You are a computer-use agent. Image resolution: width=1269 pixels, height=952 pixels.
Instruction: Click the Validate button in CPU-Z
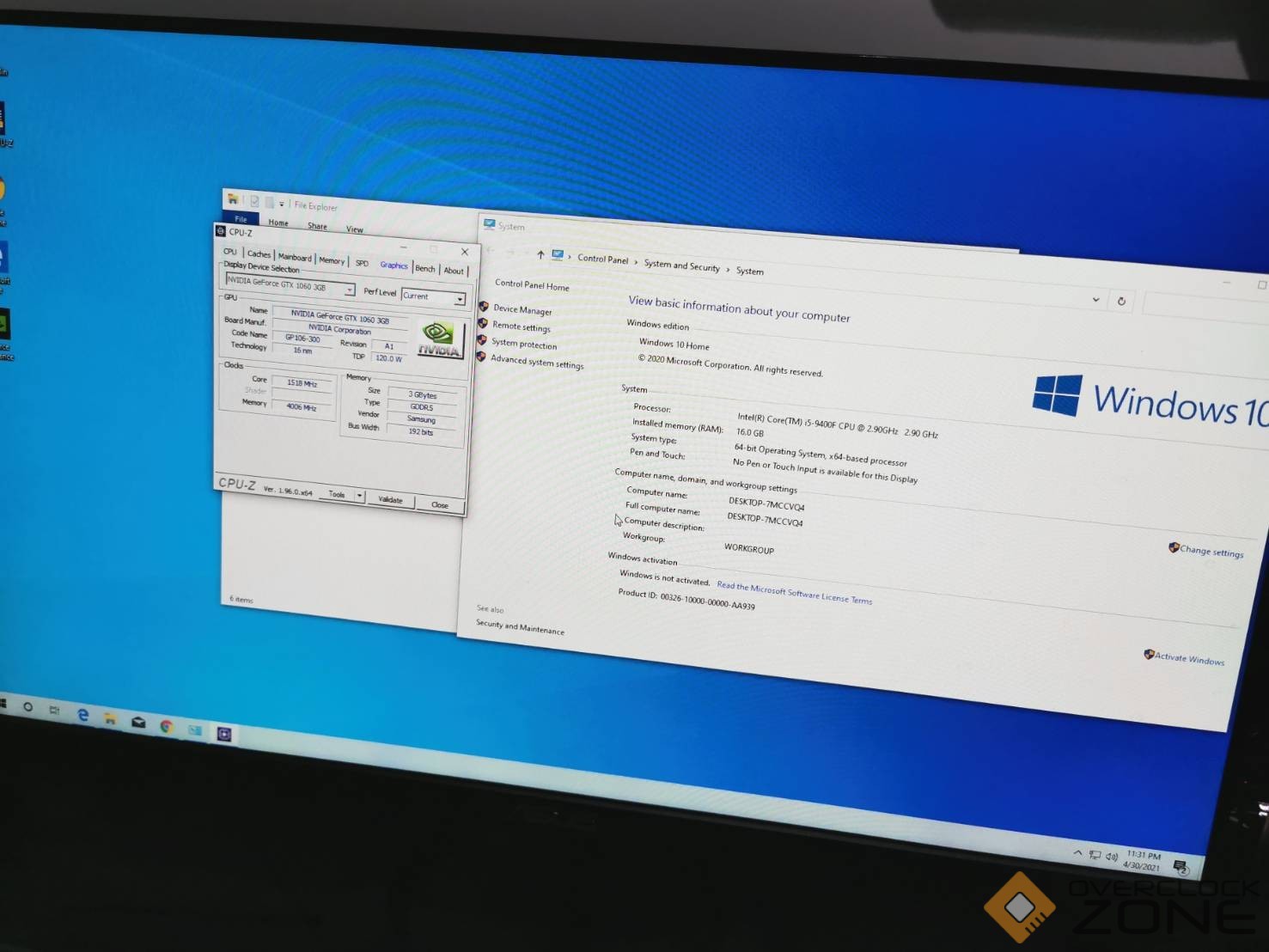click(390, 499)
